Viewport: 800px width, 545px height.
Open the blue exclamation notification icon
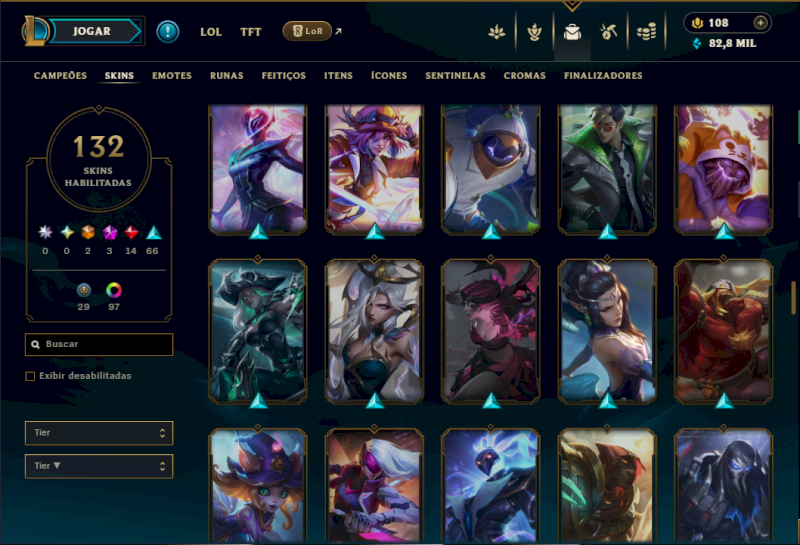[167, 32]
